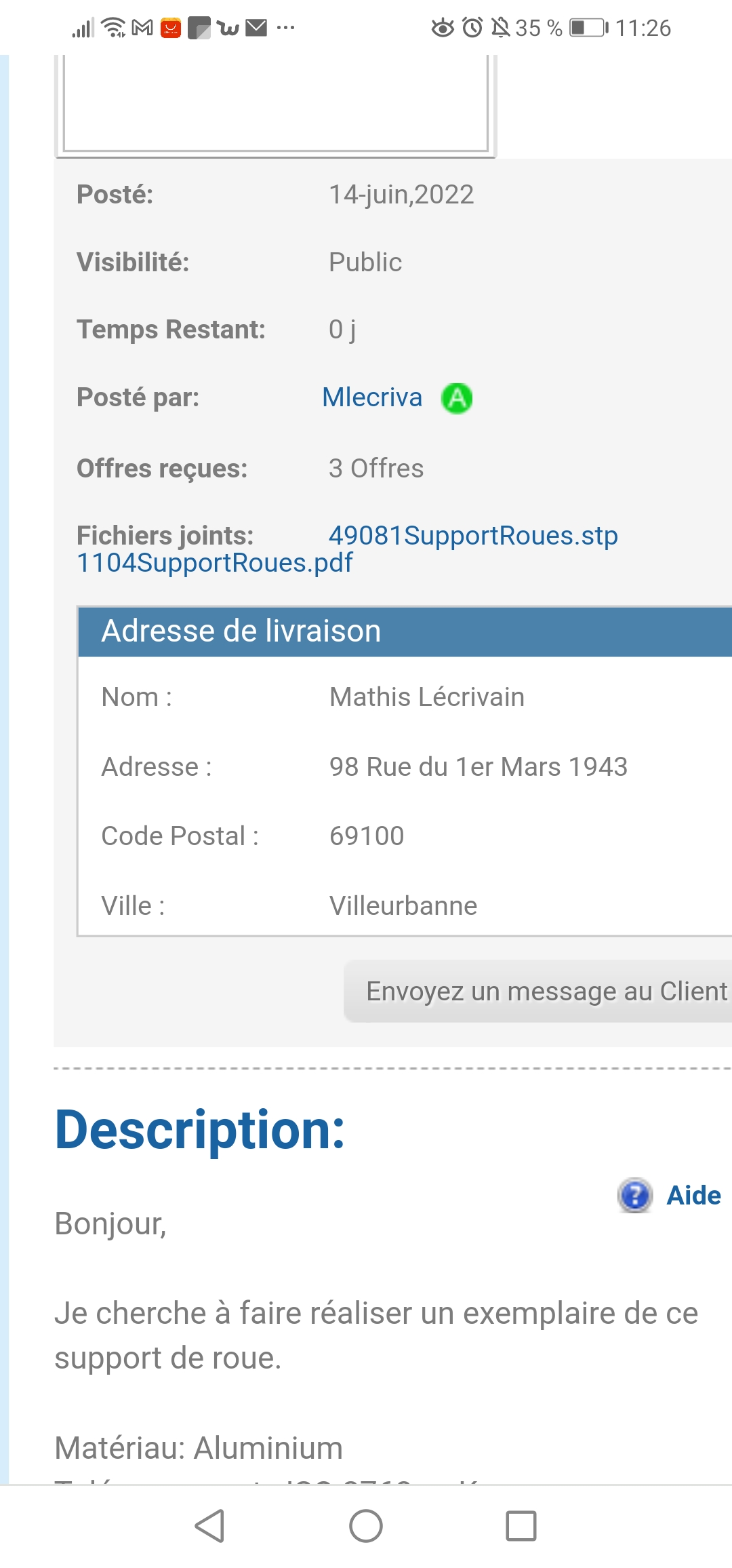The width and height of the screenshot is (732, 1568).
Task: Tap the Adresse de livraison header bar
Action: point(405,631)
